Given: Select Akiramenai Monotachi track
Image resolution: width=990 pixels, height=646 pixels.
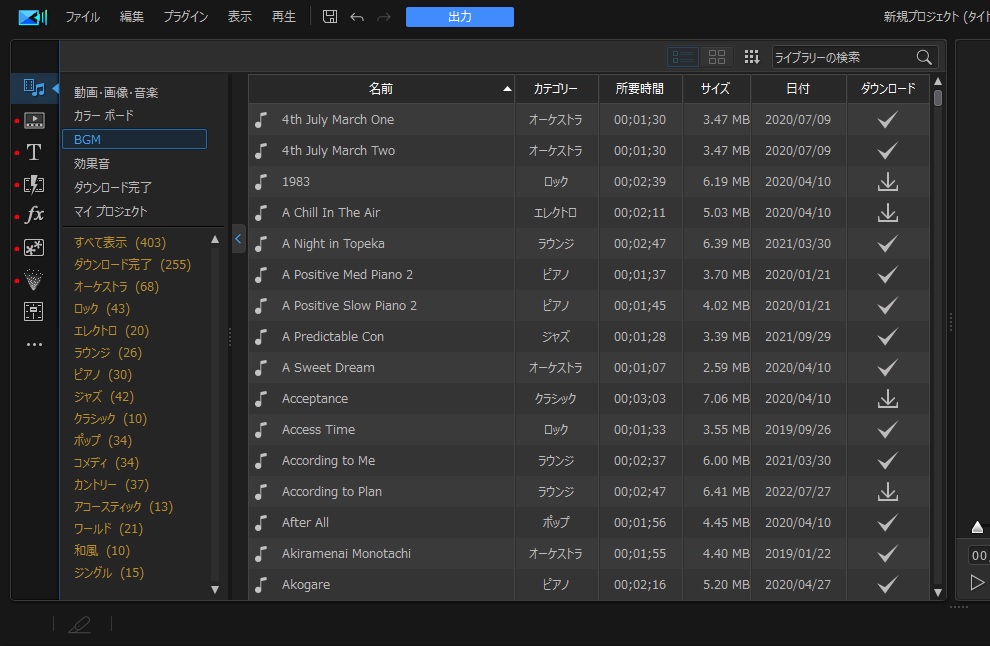Looking at the screenshot, I should pyautogui.click(x=589, y=554).
